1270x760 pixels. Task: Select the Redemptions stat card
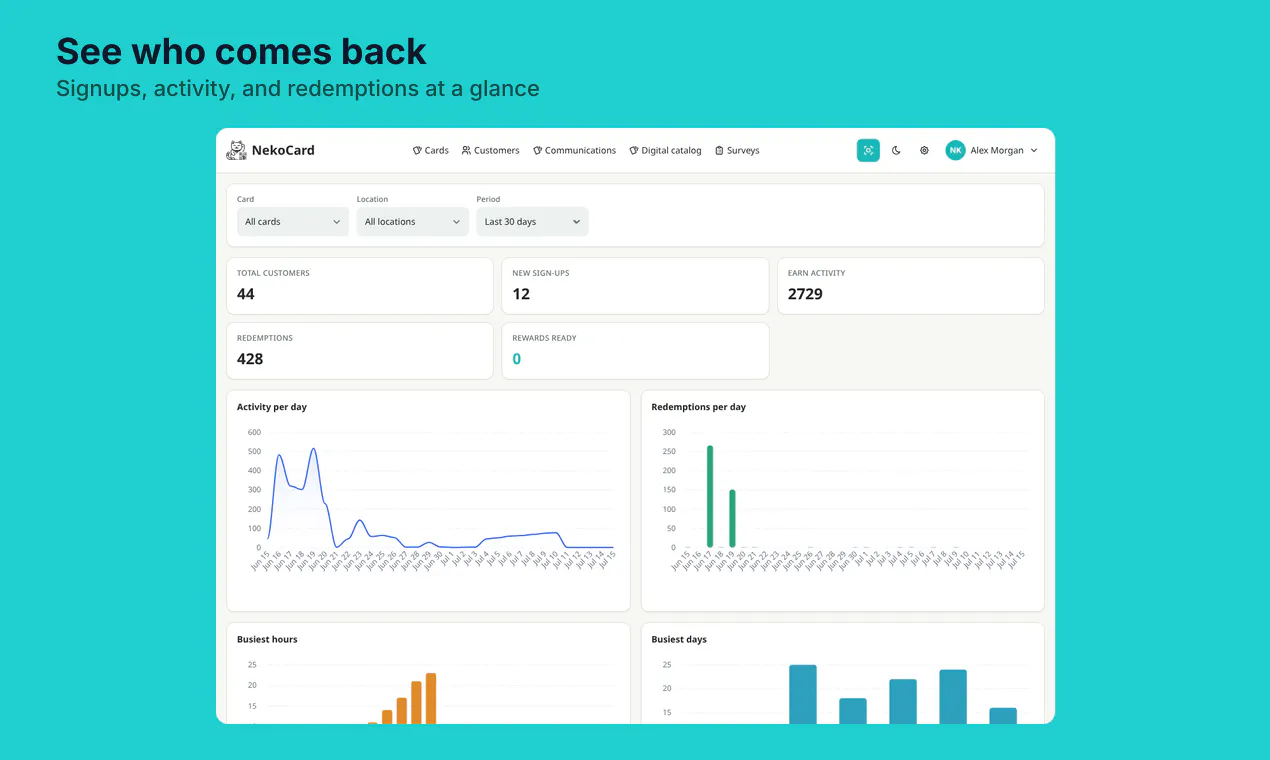360,351
